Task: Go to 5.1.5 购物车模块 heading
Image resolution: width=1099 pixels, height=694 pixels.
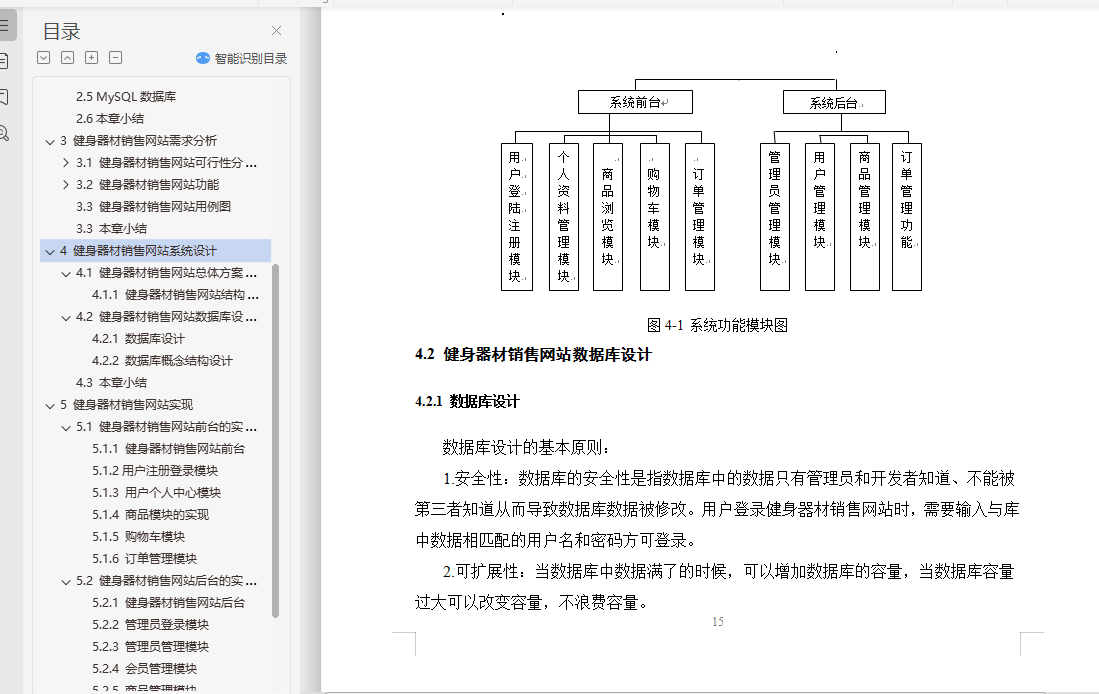Action: (x=138, y=537)
